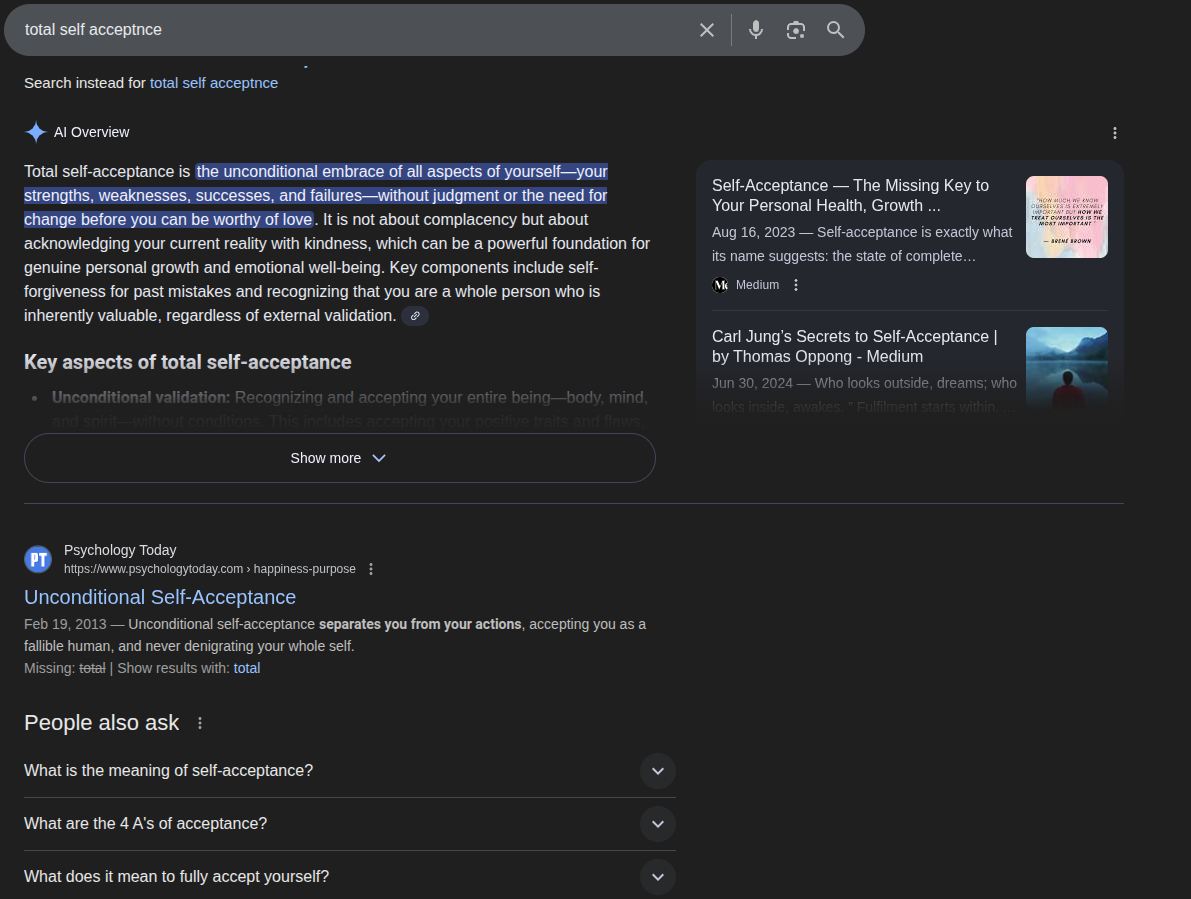Click the Brené Brown quote thumbnail
The height and width of the screenshot is (899, 1191).
point(1066,217)
